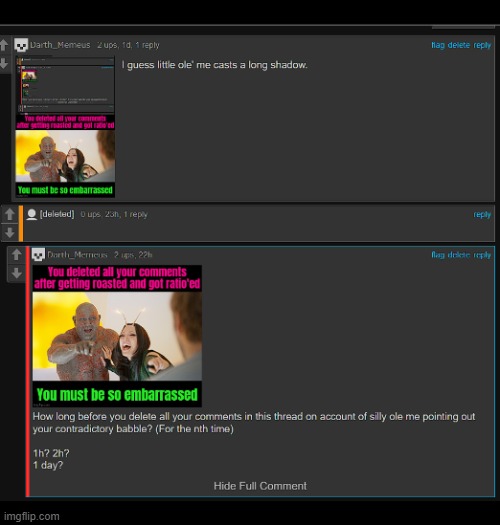Open skull avatar on the 22h reply
500x525 pixels.
point(38,255)
